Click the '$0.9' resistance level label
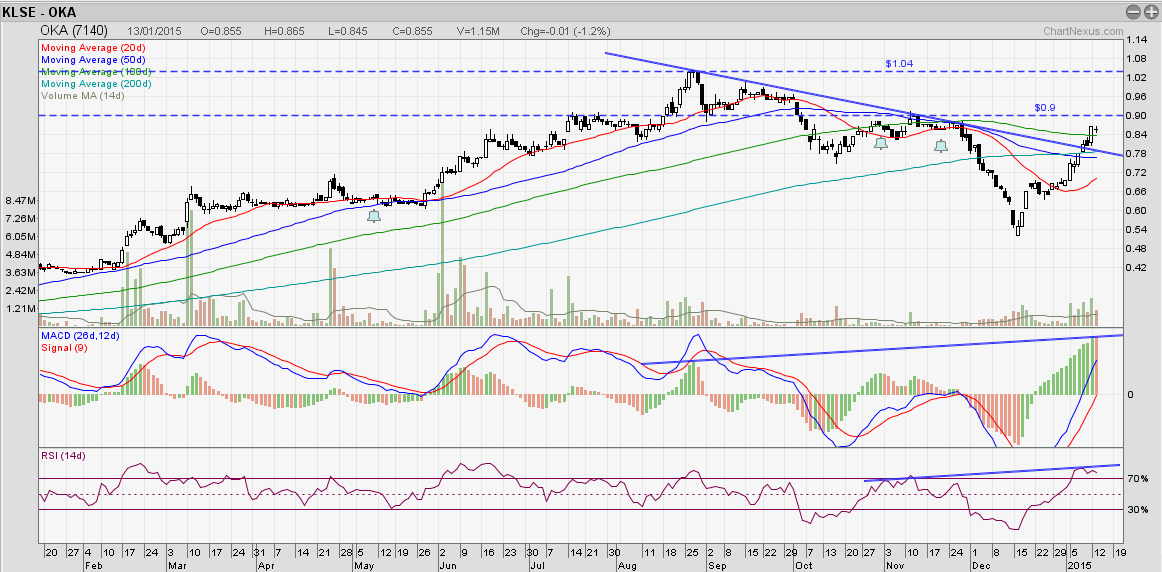Screen dimensions: 1162x572 tap(1044, 108)
